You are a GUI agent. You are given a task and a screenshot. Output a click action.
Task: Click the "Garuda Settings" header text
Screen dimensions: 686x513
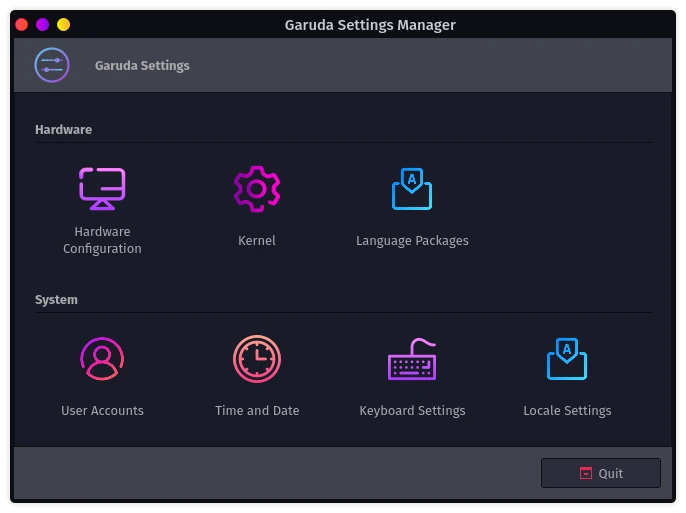coord(142,66)
